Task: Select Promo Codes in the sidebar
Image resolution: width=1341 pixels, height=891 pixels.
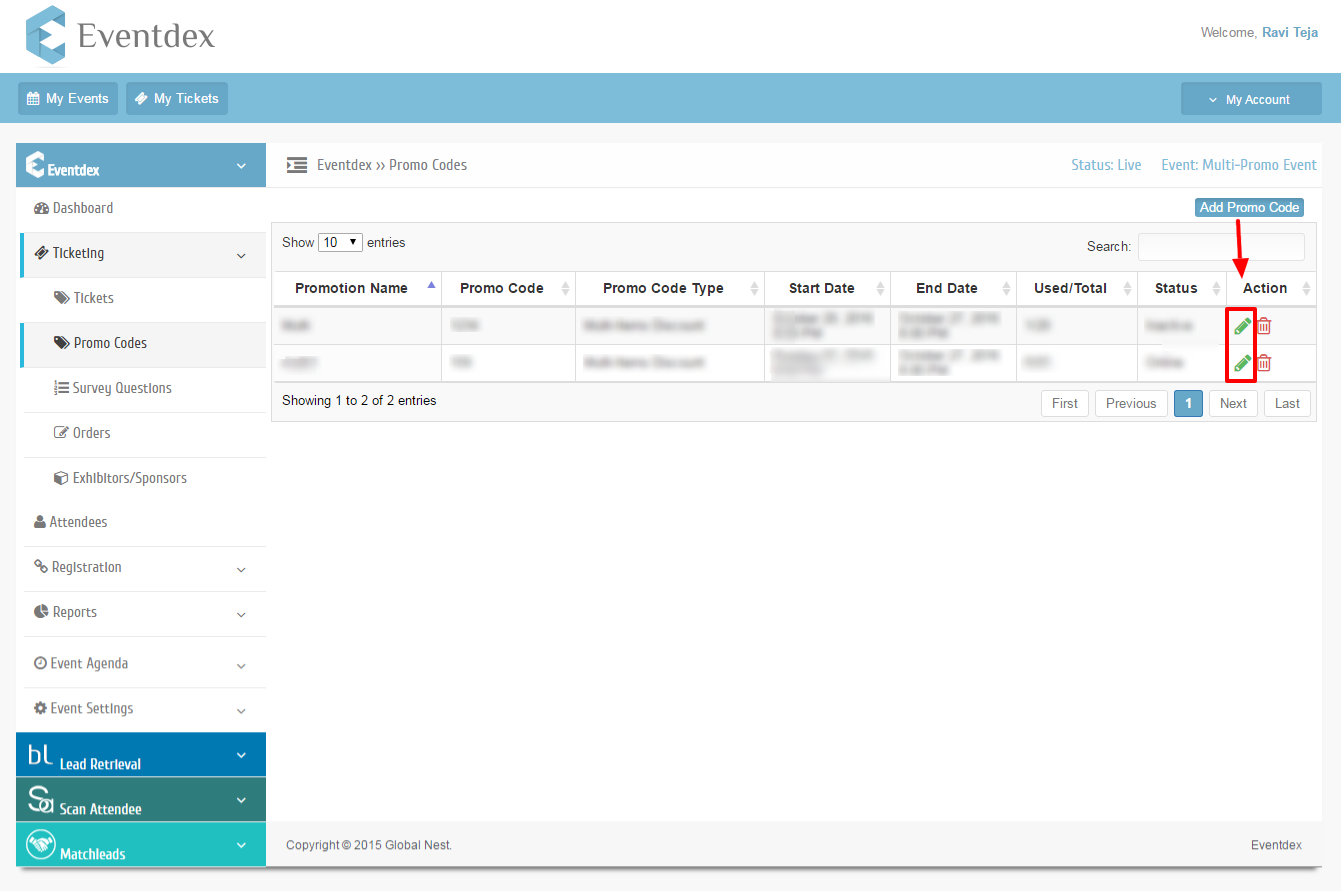Action: coord(143,343)
